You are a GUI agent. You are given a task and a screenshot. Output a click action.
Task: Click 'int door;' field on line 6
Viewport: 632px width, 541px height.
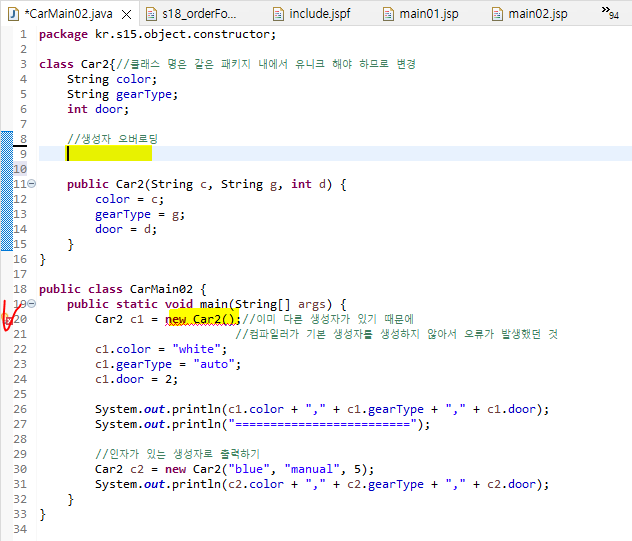tap(98, 109)
